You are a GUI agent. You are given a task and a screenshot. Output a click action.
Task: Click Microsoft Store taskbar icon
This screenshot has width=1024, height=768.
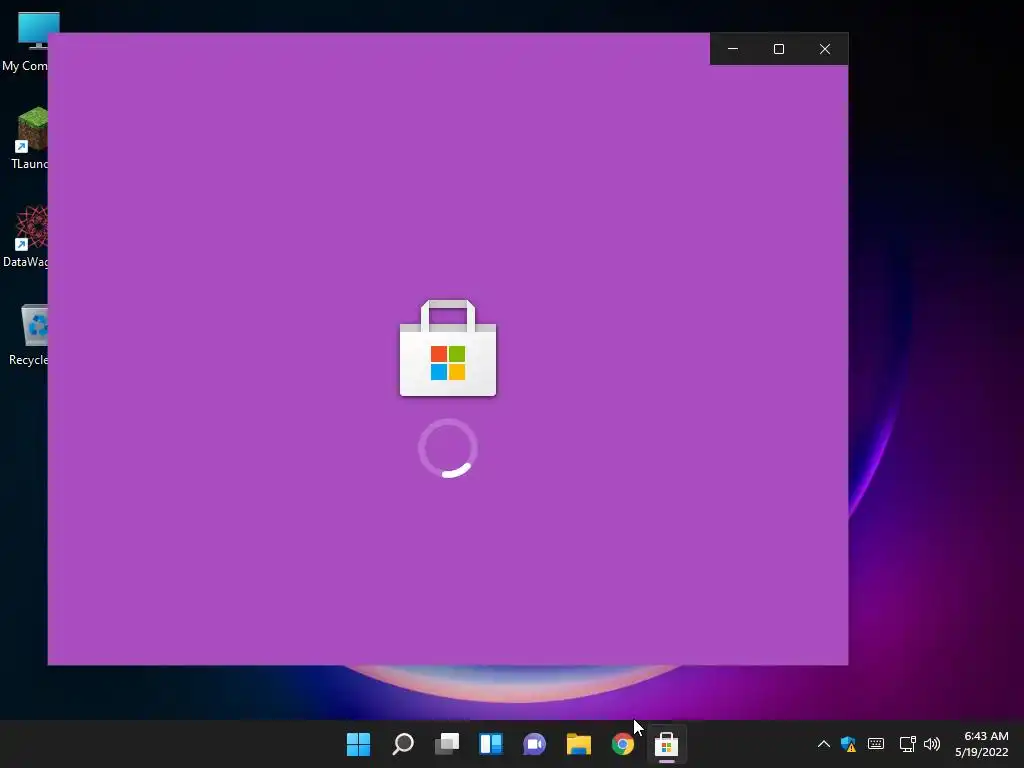click(666, 744)
